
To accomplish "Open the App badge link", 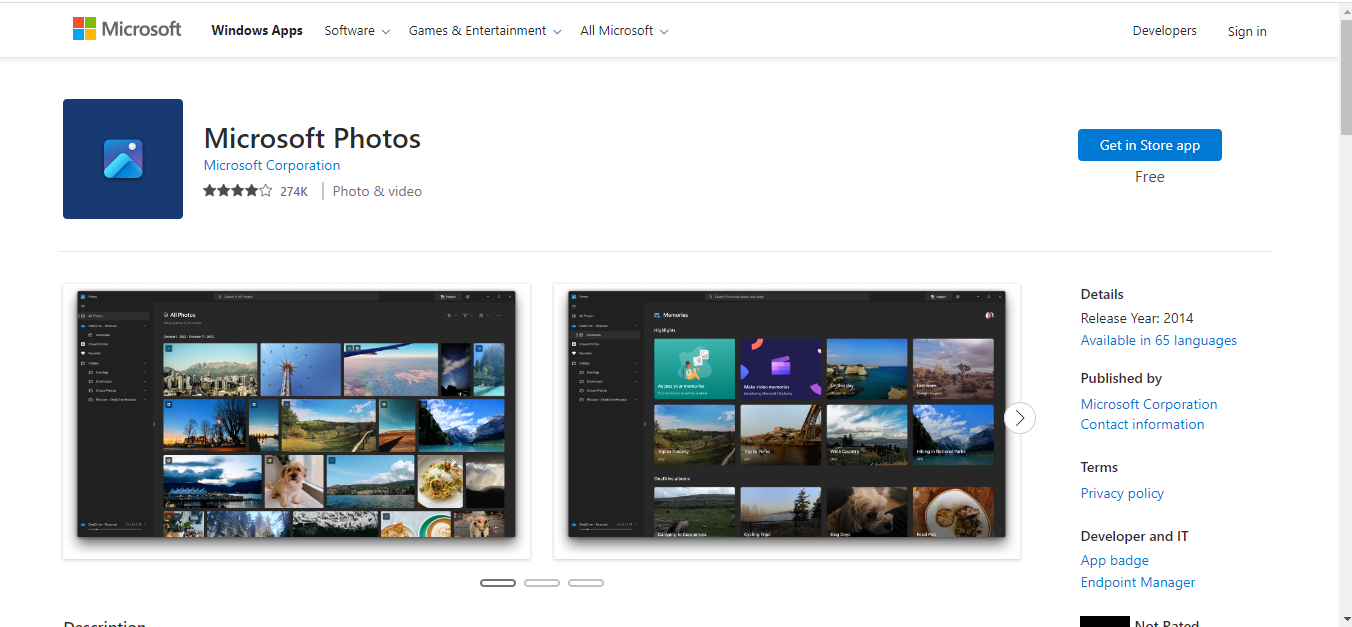I will coord(1115,560).
